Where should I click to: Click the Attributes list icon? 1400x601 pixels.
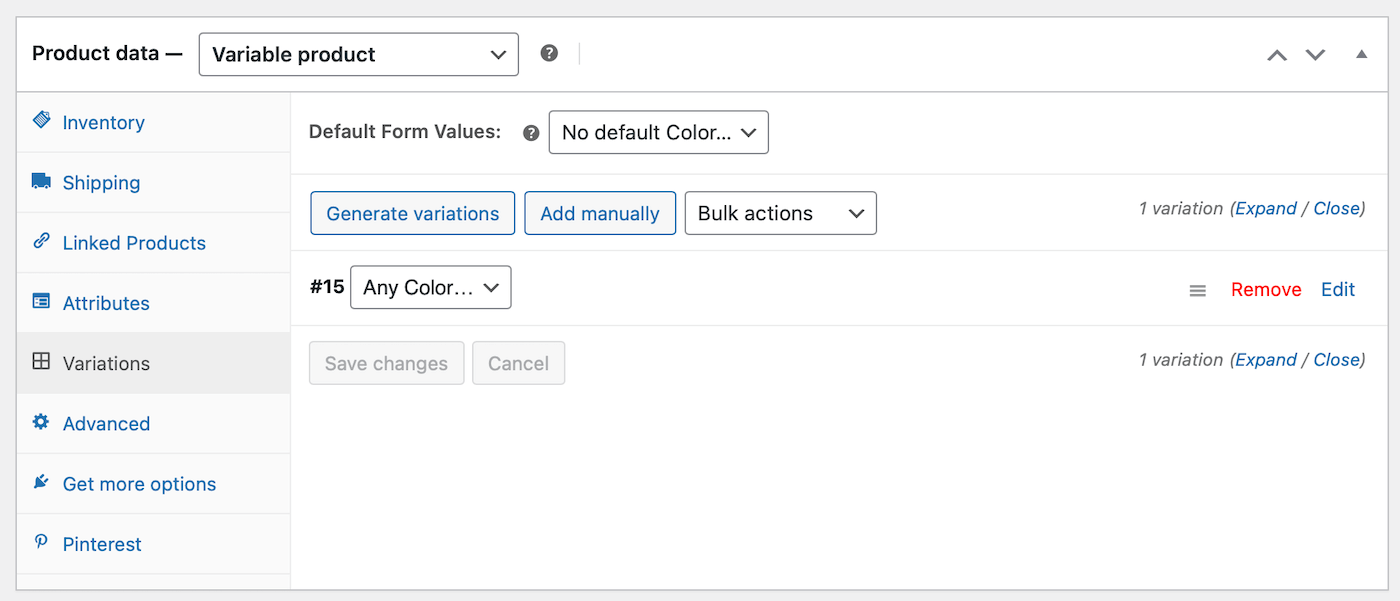[41, 301]
